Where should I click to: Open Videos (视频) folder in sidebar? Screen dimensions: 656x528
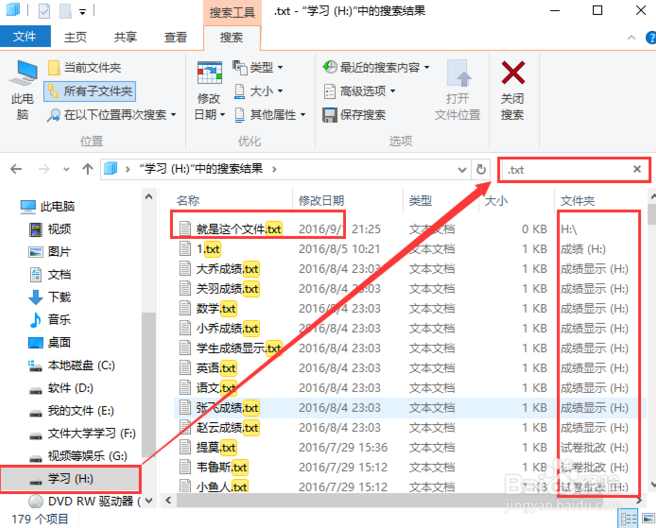[50, 229]
